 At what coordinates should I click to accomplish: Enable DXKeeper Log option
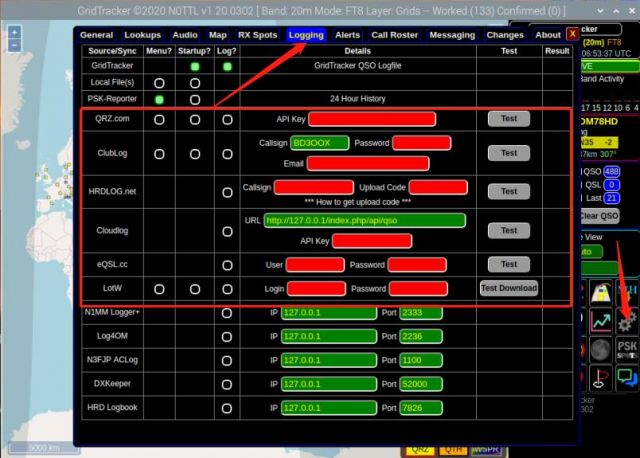coord(227,385)
